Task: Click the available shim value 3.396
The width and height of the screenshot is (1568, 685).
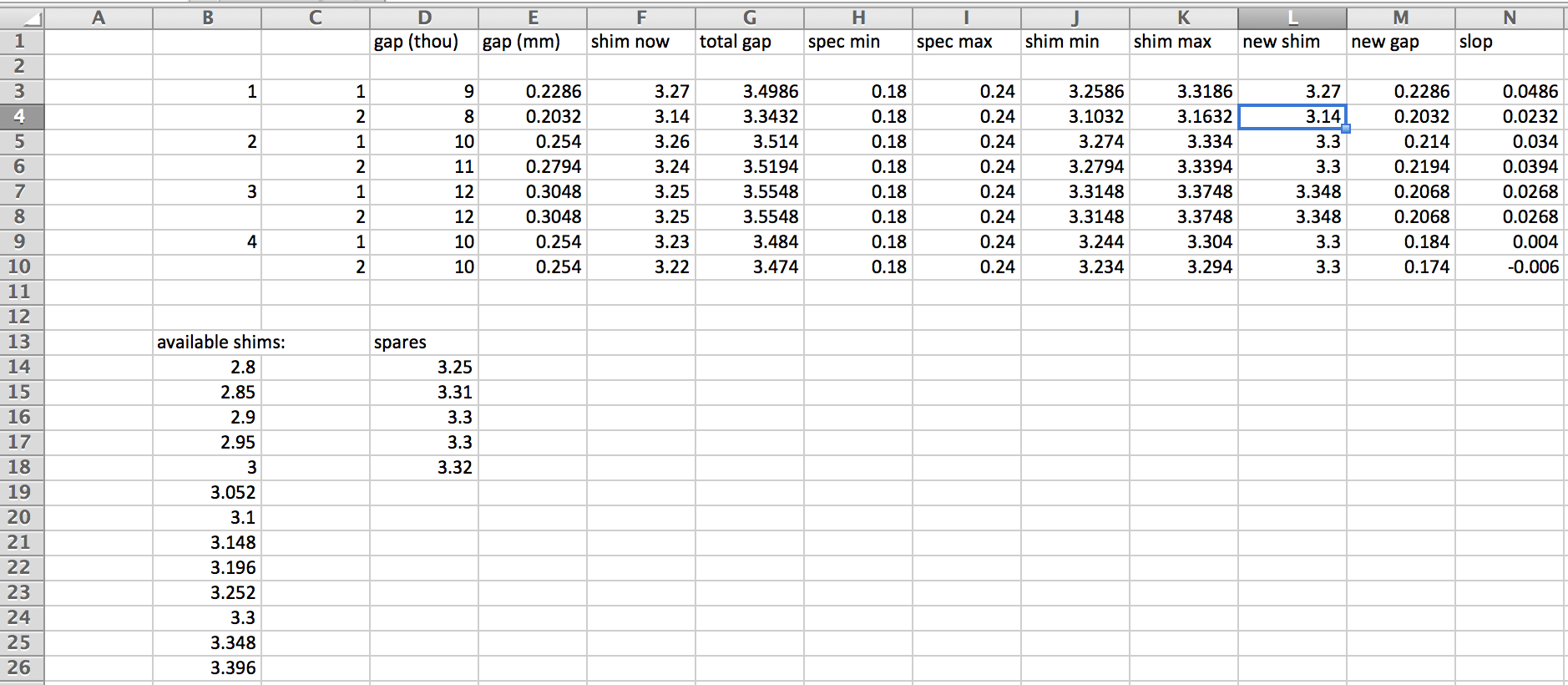Action: pyautogui.click(x=207, y=668)
